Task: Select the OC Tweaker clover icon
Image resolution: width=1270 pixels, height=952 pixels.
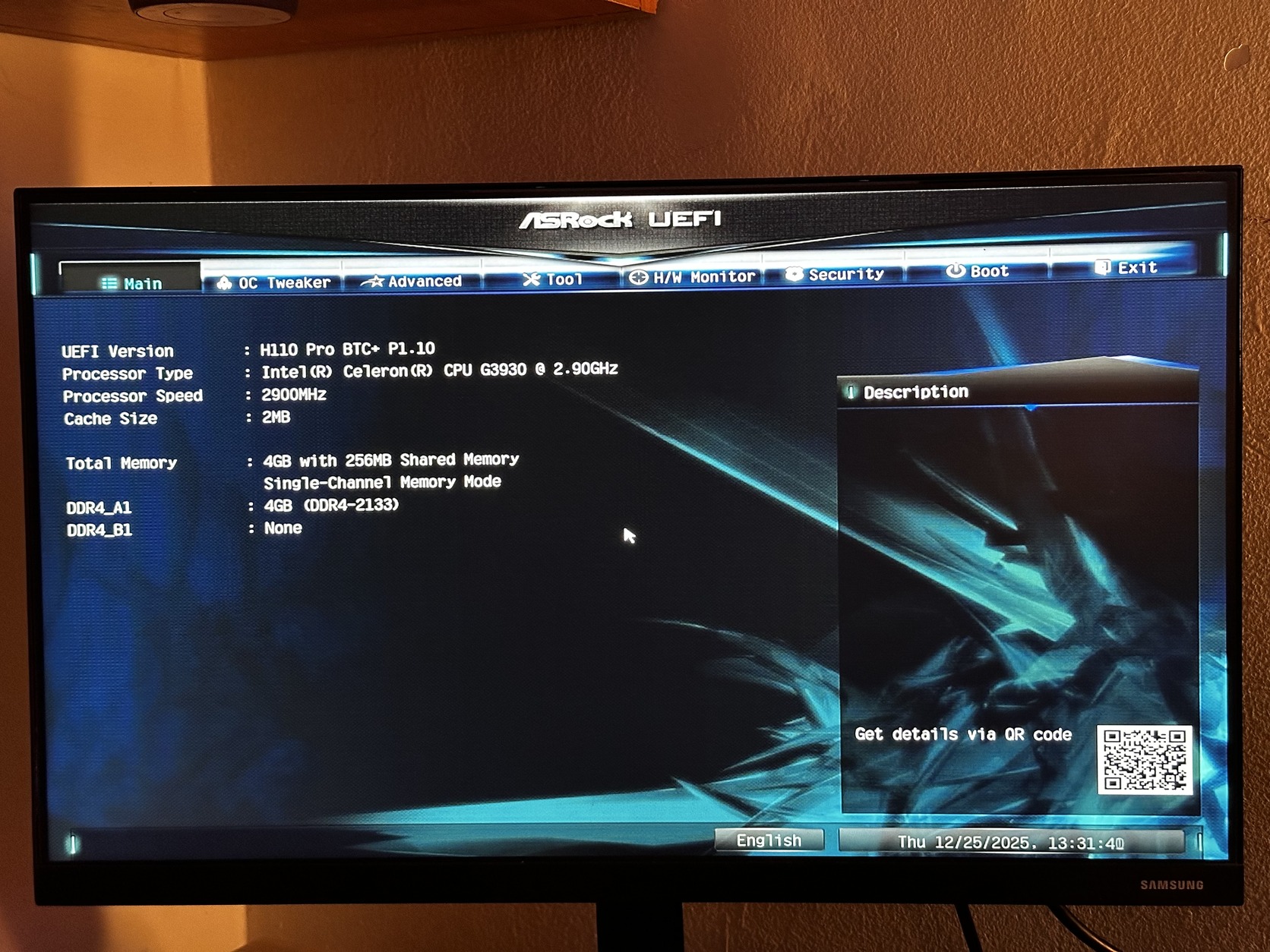Action: tap(224, 282)
